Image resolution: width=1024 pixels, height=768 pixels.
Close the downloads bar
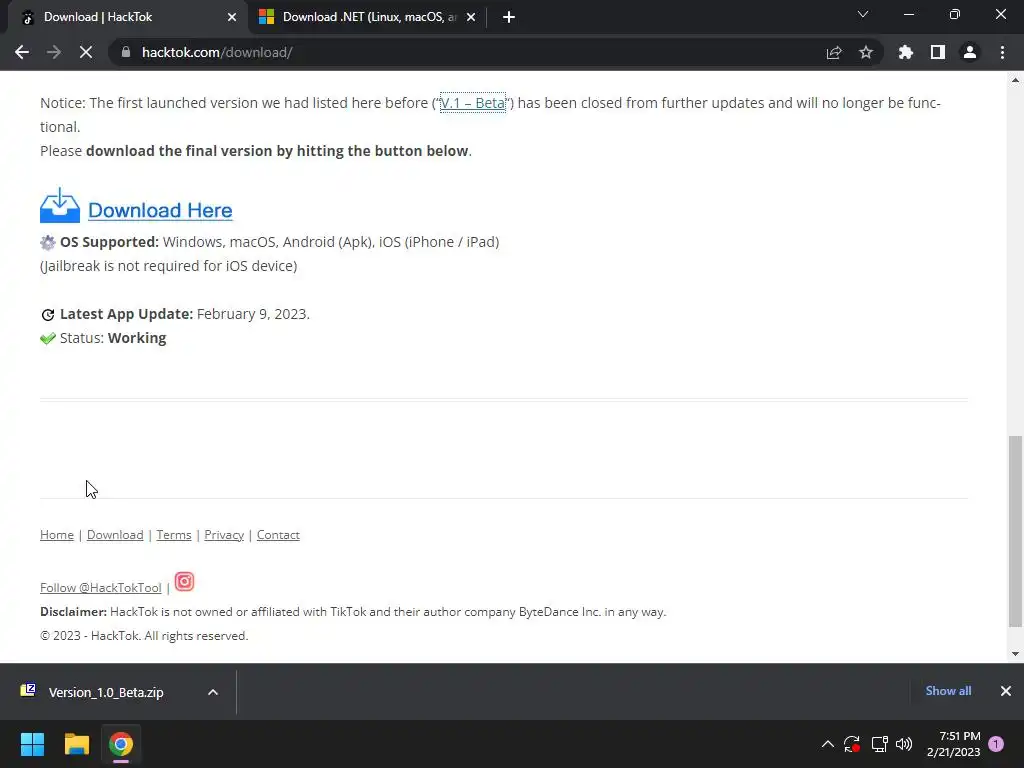point(1006,691)
